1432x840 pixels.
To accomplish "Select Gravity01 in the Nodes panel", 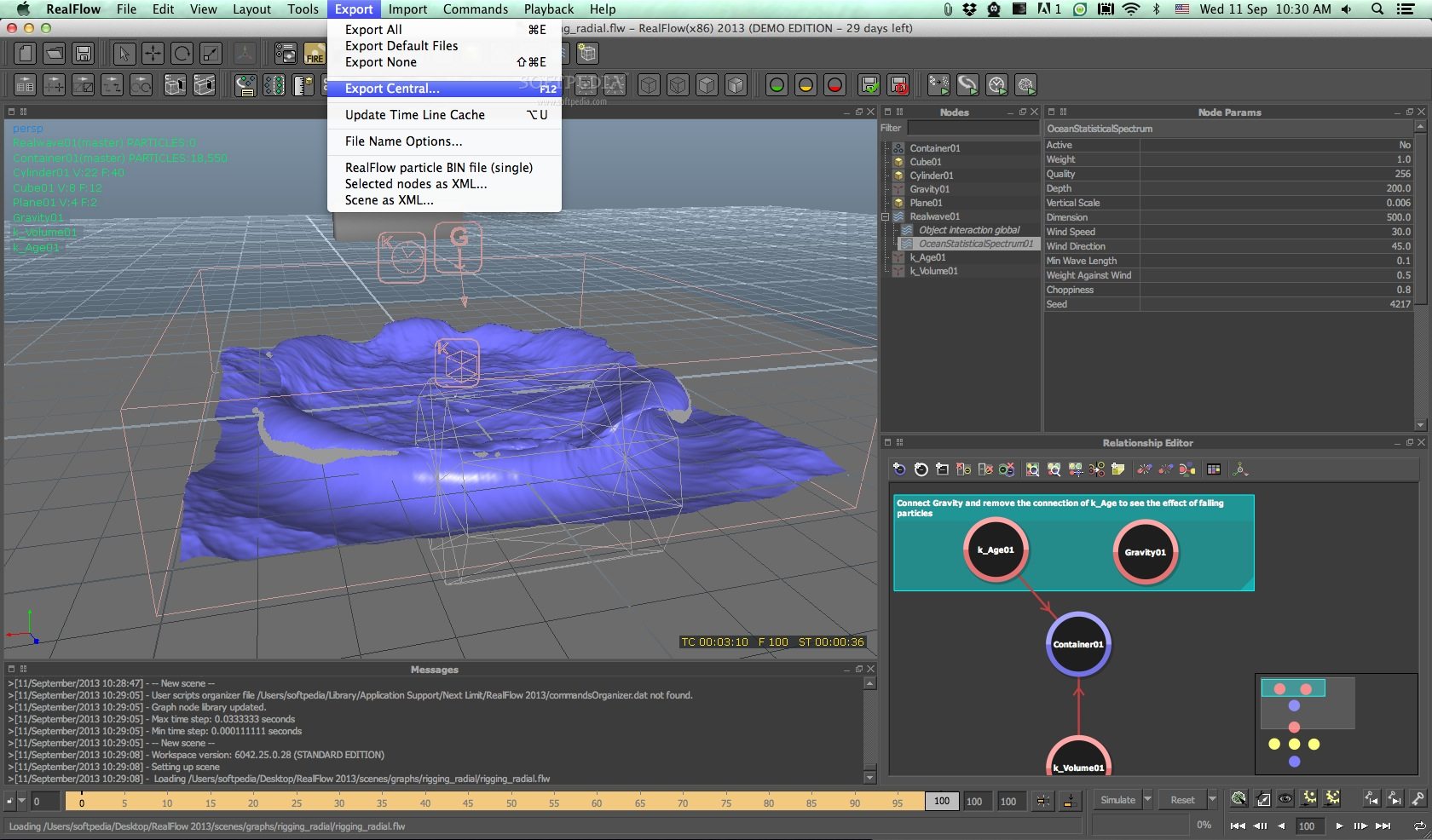I will [930, 188].
